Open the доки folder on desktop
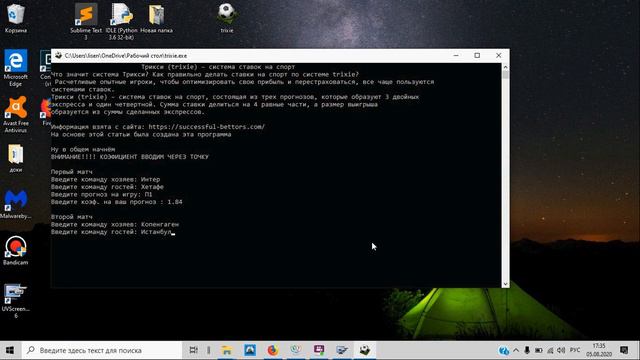The image size is (640, 360). (x=16, y=158)
